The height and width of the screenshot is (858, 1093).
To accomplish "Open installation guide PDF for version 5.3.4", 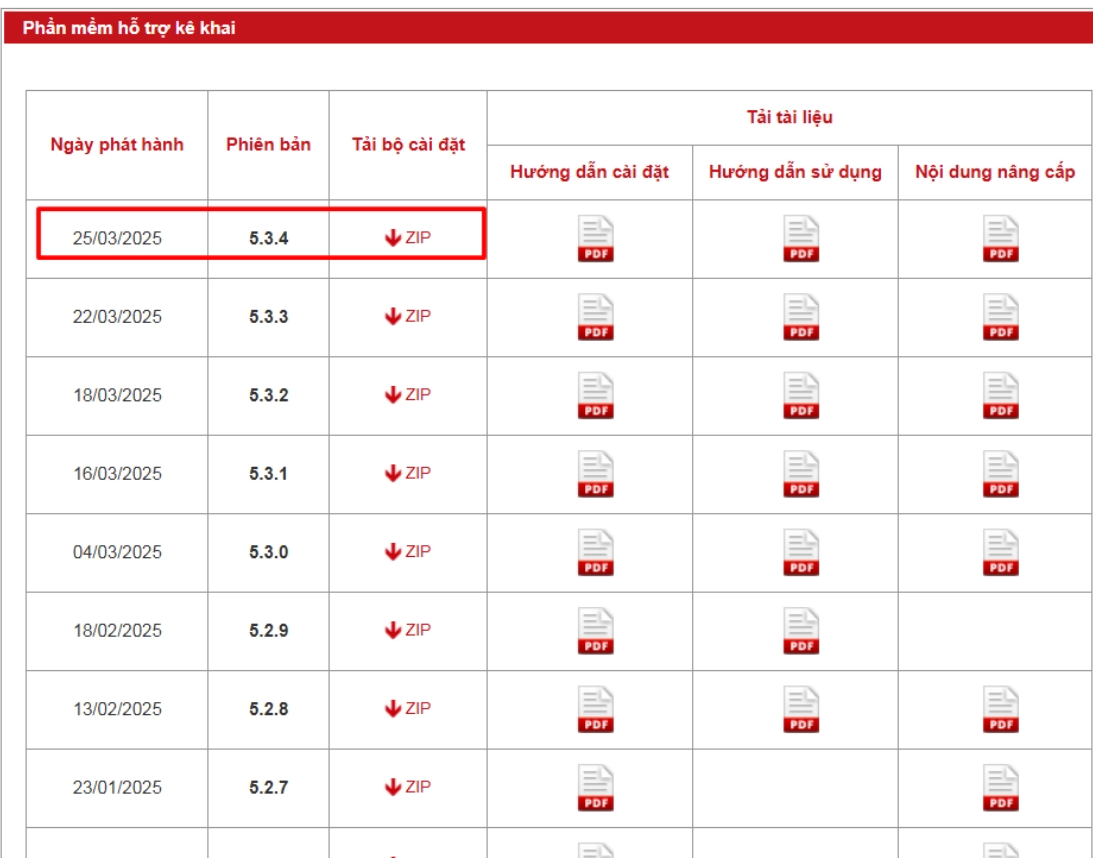I will coord(595,238).
